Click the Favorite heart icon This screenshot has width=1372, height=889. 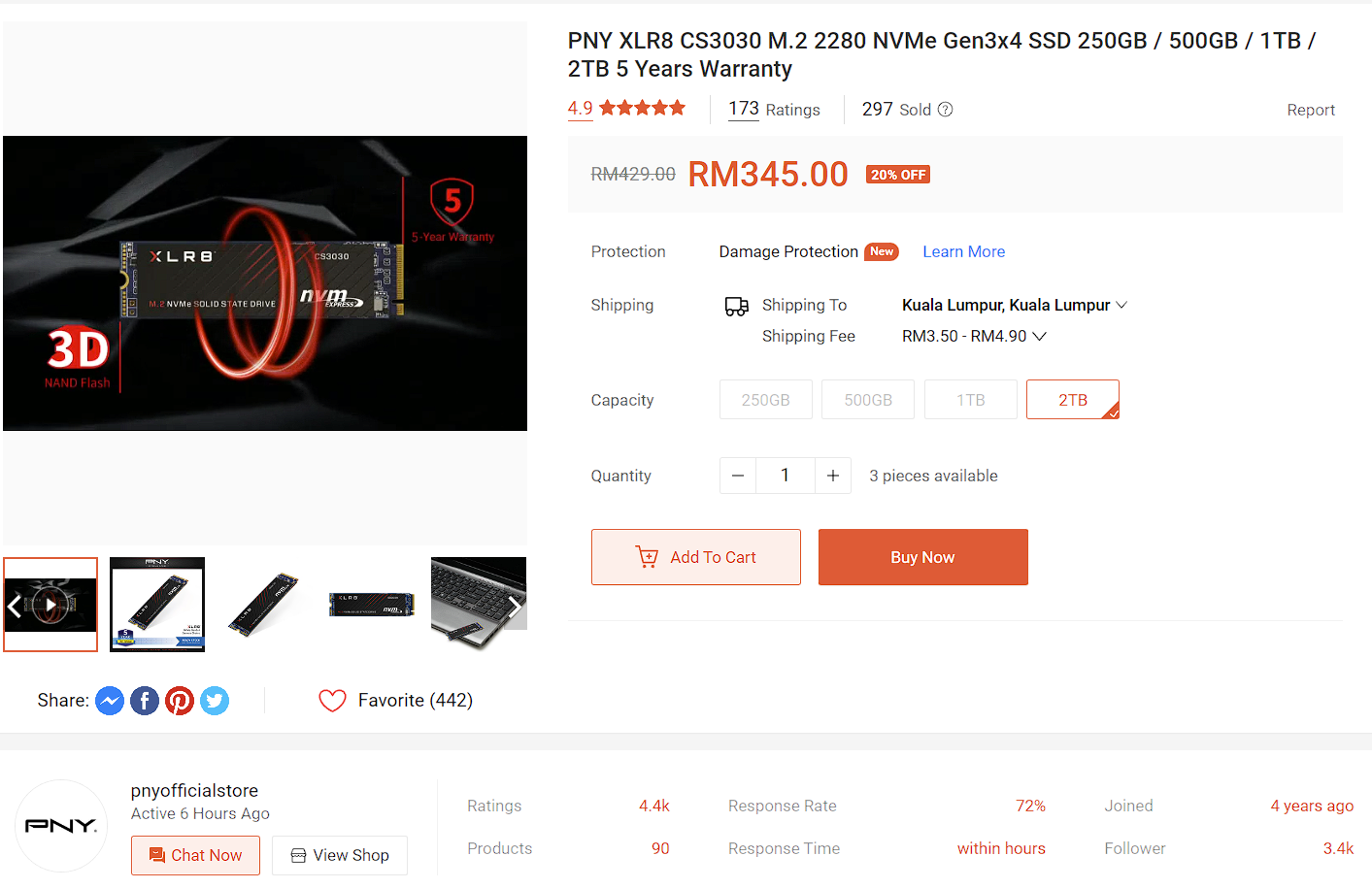(332, 701)
